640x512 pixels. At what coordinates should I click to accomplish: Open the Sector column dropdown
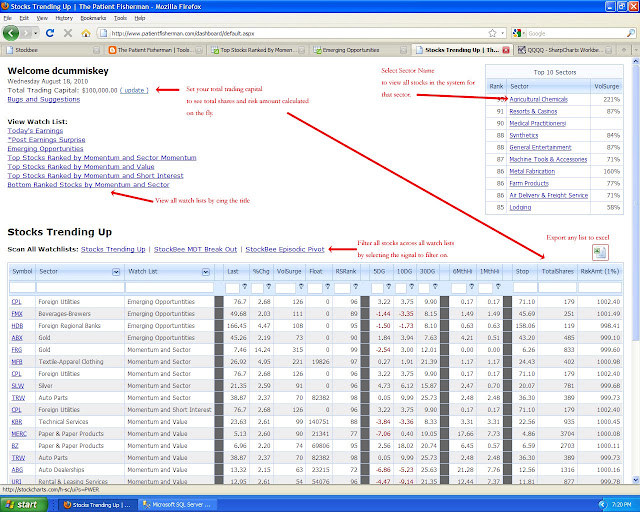[x=116, y=272]
